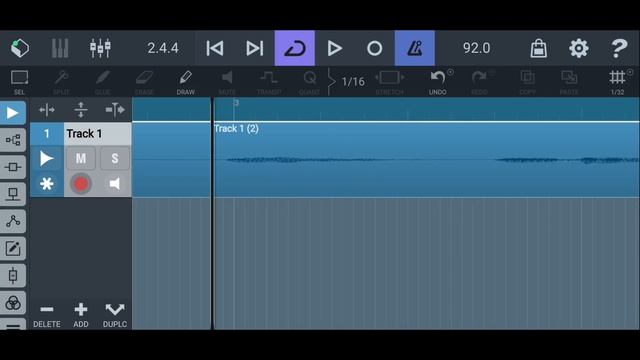Open the routing tree icon in sidebar
Viewport: 640px width, 360px height.
tap(13, 140)
